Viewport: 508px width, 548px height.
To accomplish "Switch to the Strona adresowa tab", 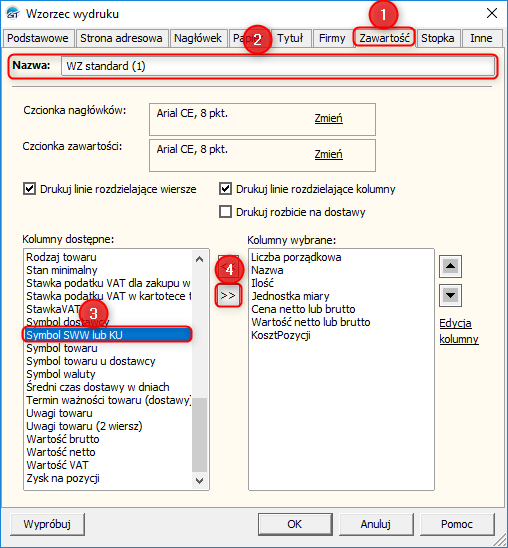I will click(121, 38).
